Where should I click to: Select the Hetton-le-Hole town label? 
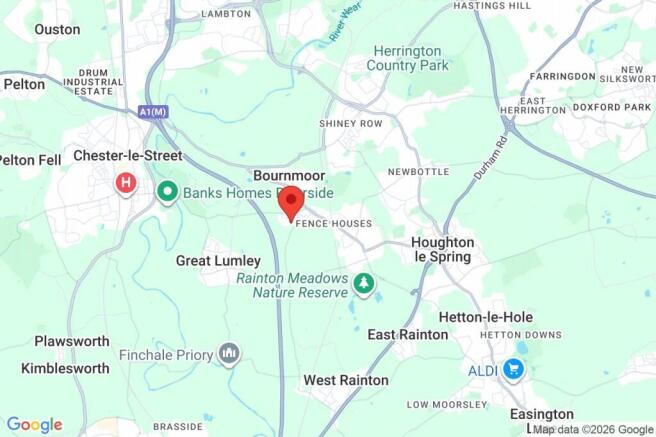click(486, 317)
